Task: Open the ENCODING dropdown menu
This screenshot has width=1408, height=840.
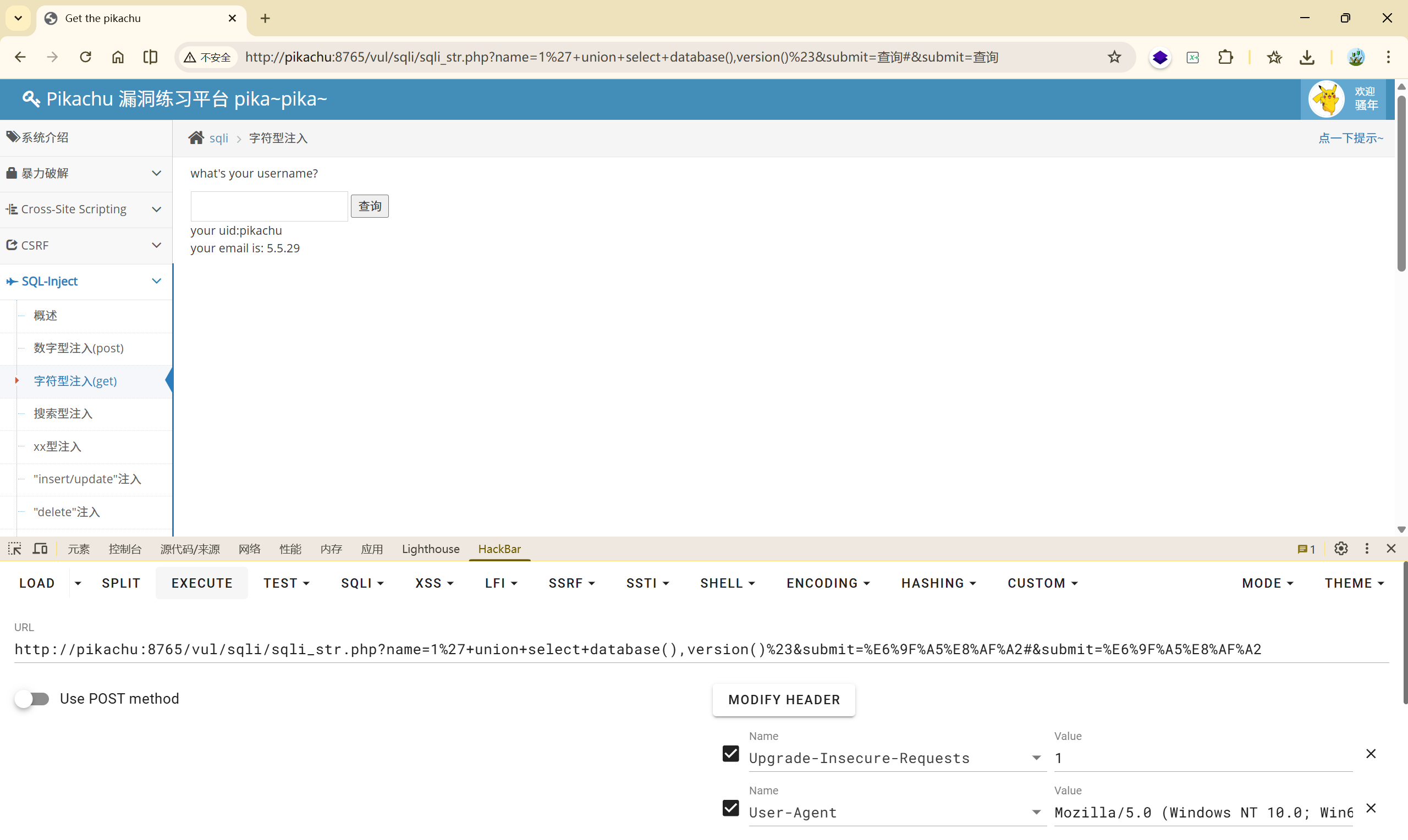Action: (x=828, y=583)
